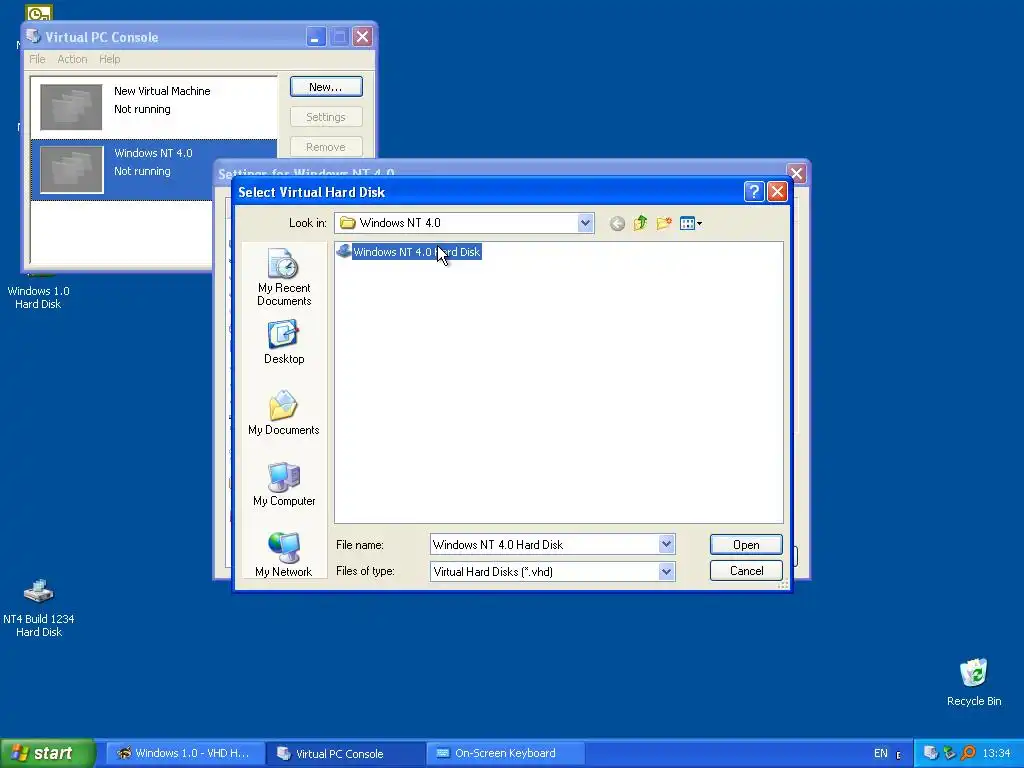Click the EN language bar indicator

pyautogui.click(x=880, y=753)
